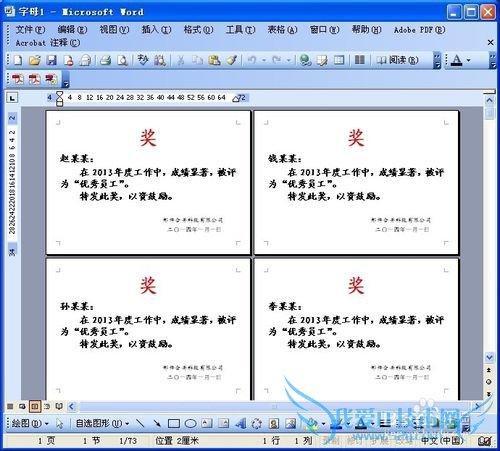
Task: Open the 绘图 Draw menu dropdown
Action: click(30, 424)
